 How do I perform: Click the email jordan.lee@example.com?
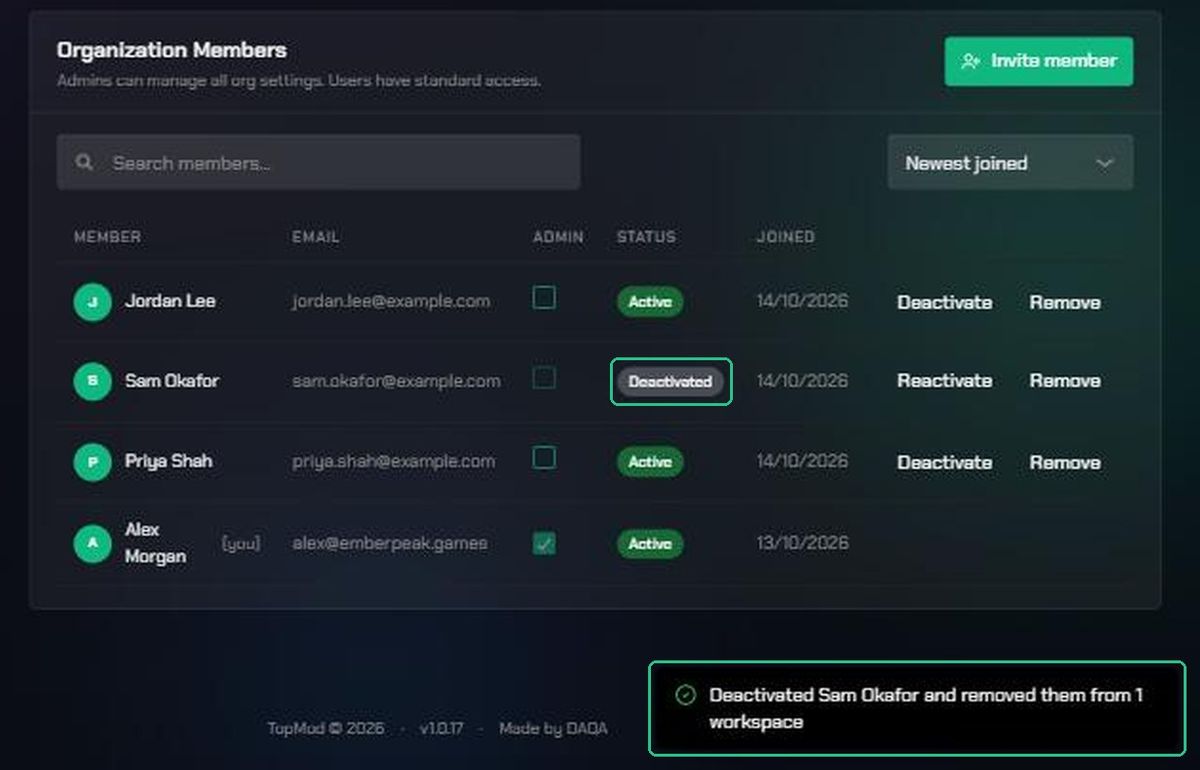click(391, 301)
